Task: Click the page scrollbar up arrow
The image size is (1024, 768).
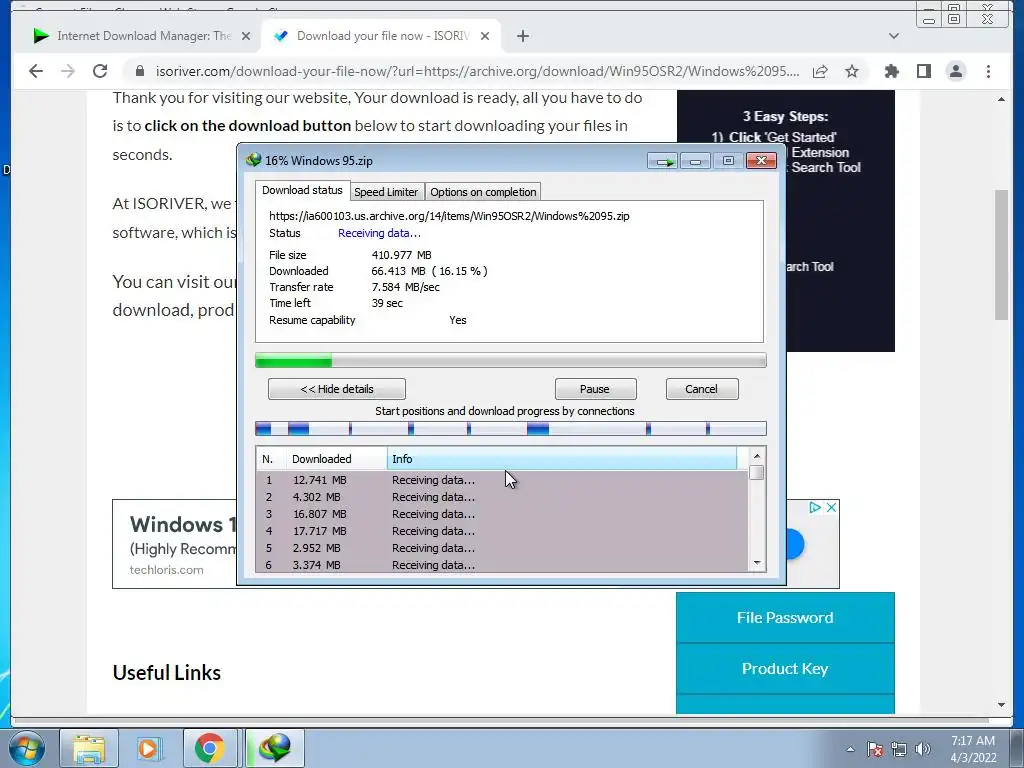Action: pyautogui.click(x=1001, y=99)
